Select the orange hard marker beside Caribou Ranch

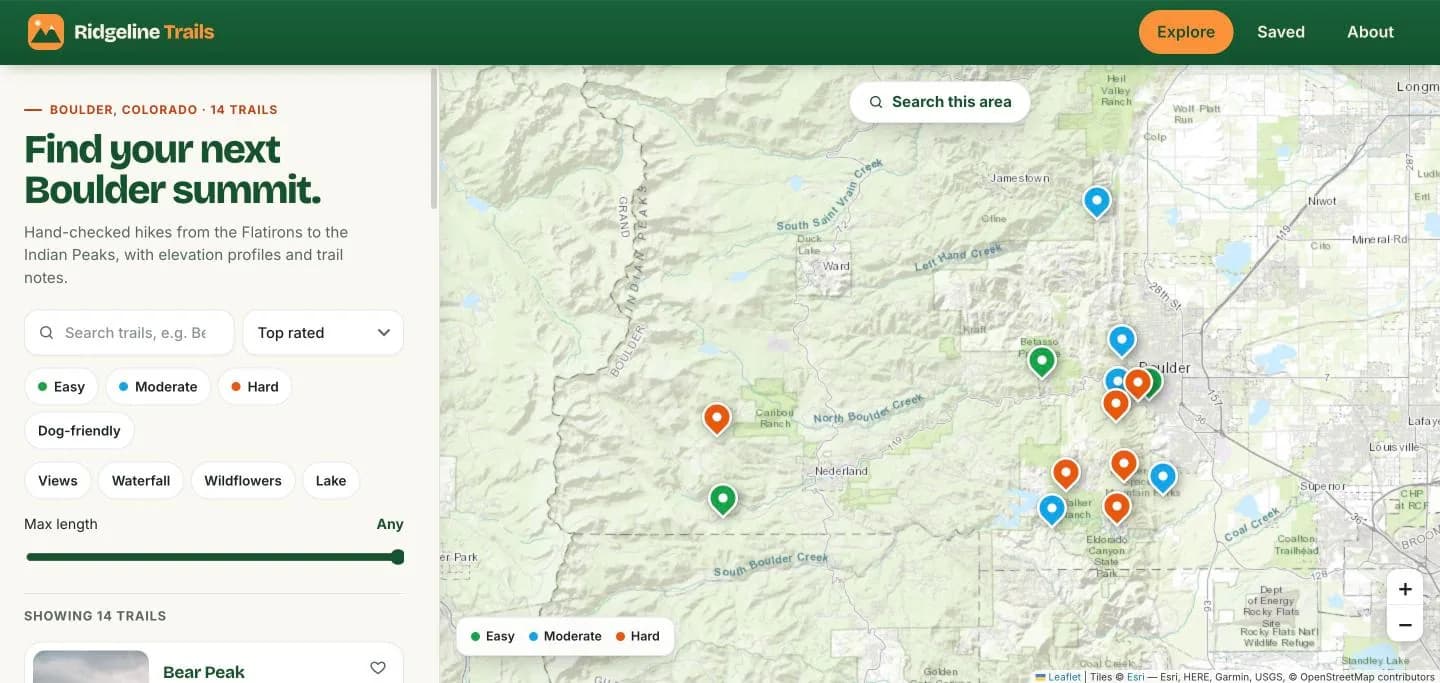[x=717, y=418]
